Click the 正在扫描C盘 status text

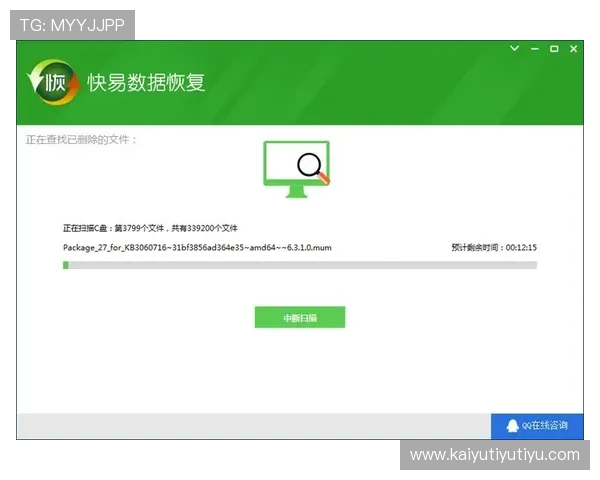[150, 228]
